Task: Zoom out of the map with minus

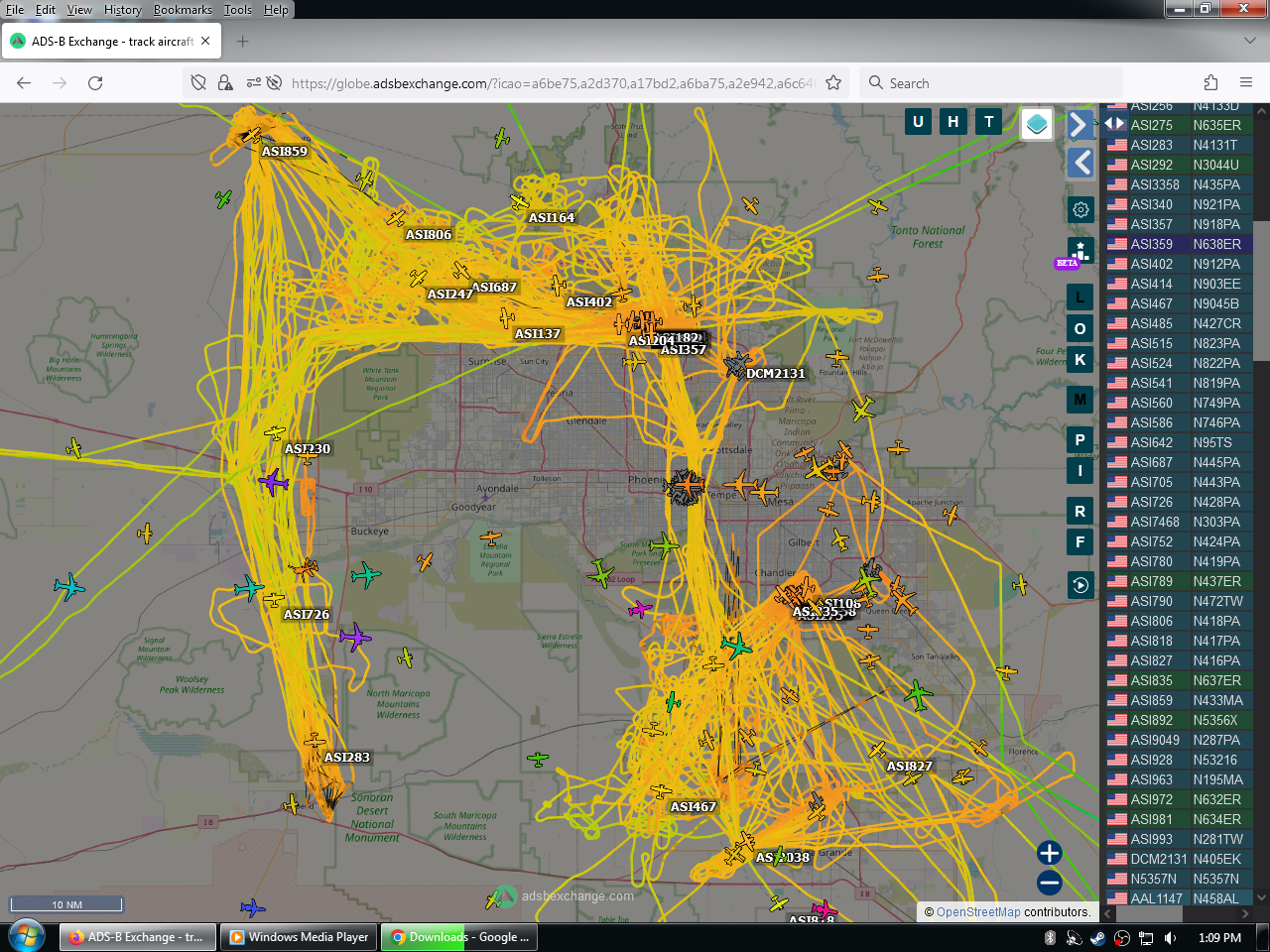Action: pos(1050,883)
